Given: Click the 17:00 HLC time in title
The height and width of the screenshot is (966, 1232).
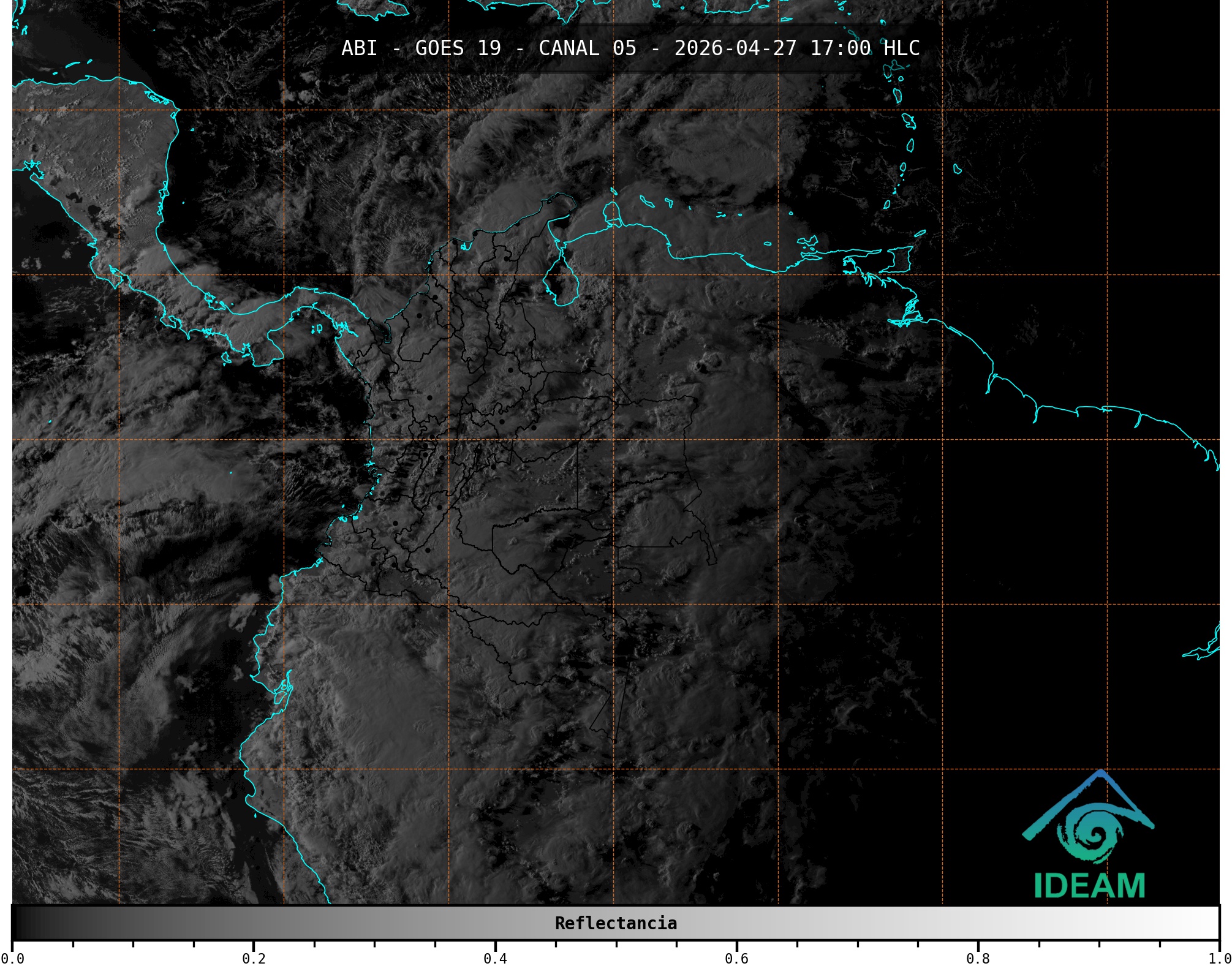Looking at the screenshot, I should point(864,48).
